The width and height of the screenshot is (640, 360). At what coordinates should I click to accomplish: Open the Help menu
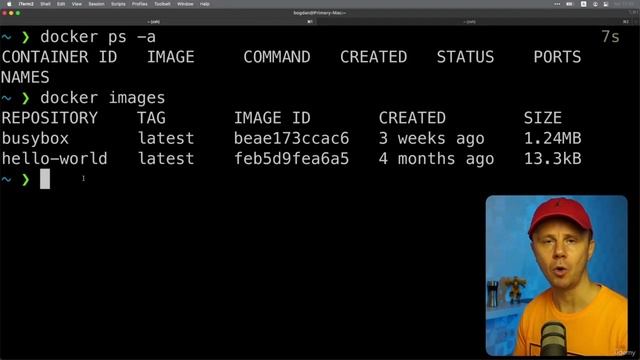point(205,4)
